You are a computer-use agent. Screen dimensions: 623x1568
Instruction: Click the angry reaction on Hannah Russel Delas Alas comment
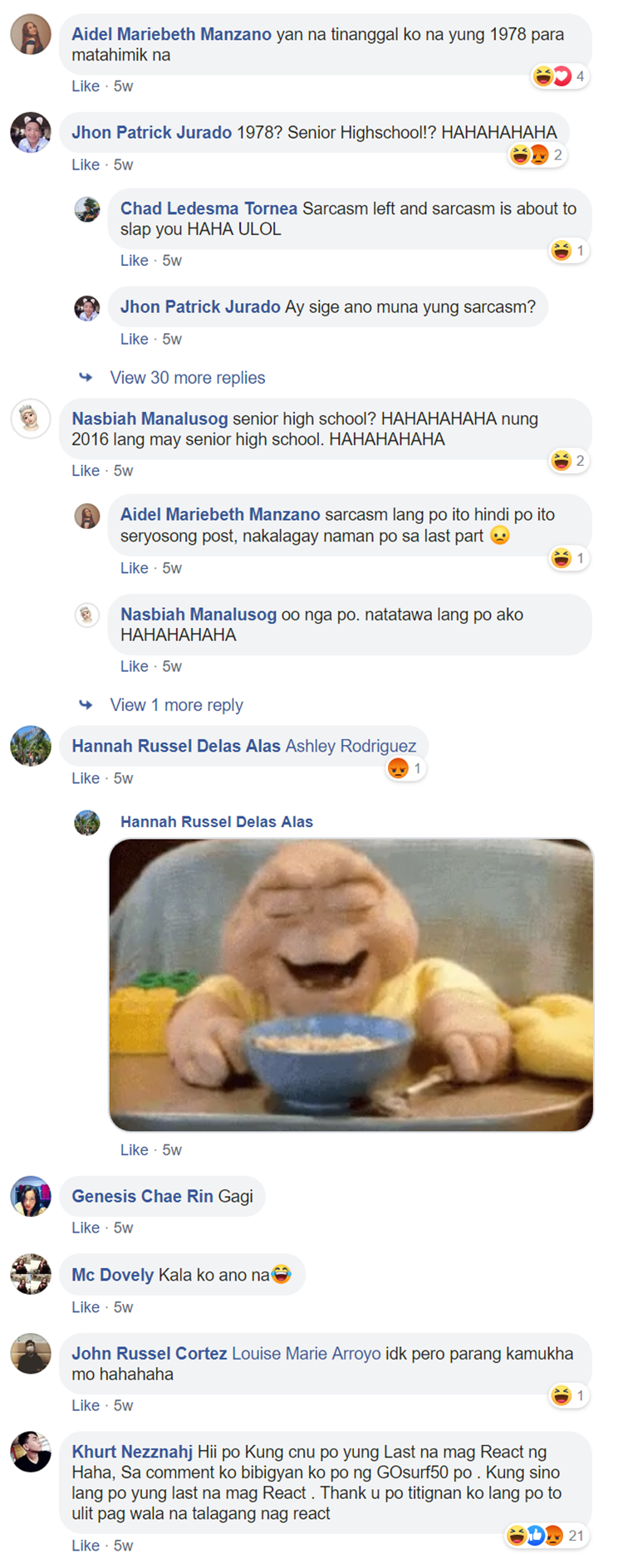tap(399, 768)
